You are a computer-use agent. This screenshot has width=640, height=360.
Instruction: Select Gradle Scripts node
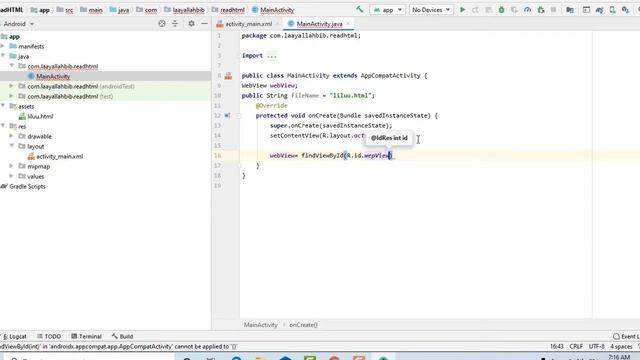click(x=27, y=186)
